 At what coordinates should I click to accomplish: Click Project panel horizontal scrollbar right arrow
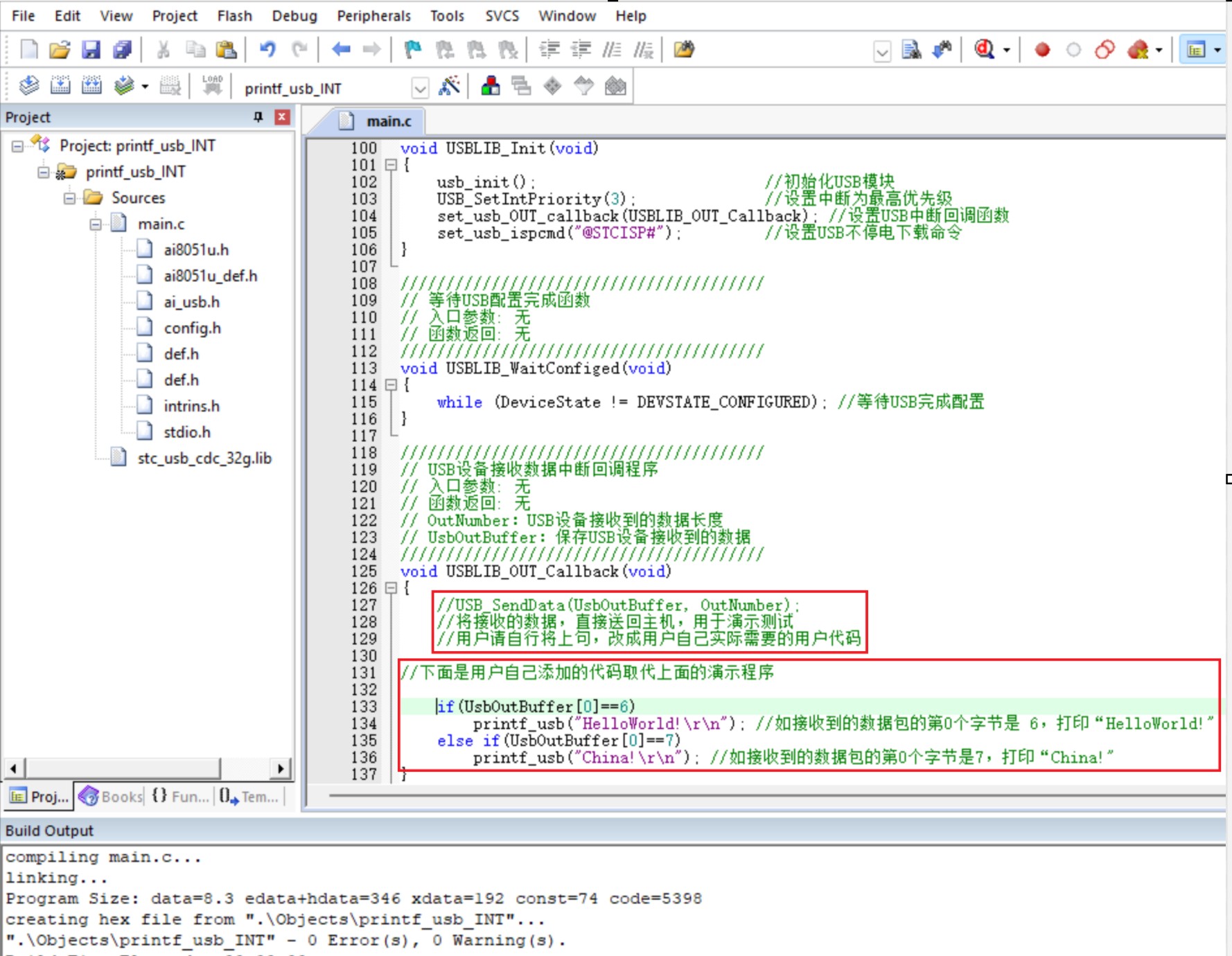pyautogui.click(x=280, y=768)
